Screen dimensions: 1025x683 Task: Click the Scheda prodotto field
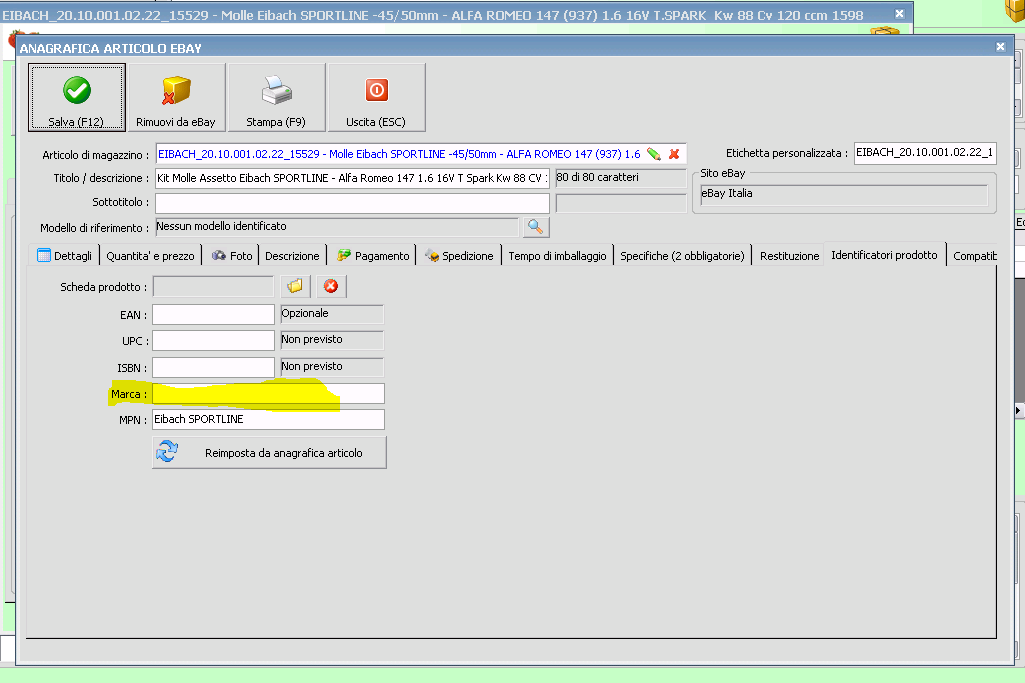point(213,286)
